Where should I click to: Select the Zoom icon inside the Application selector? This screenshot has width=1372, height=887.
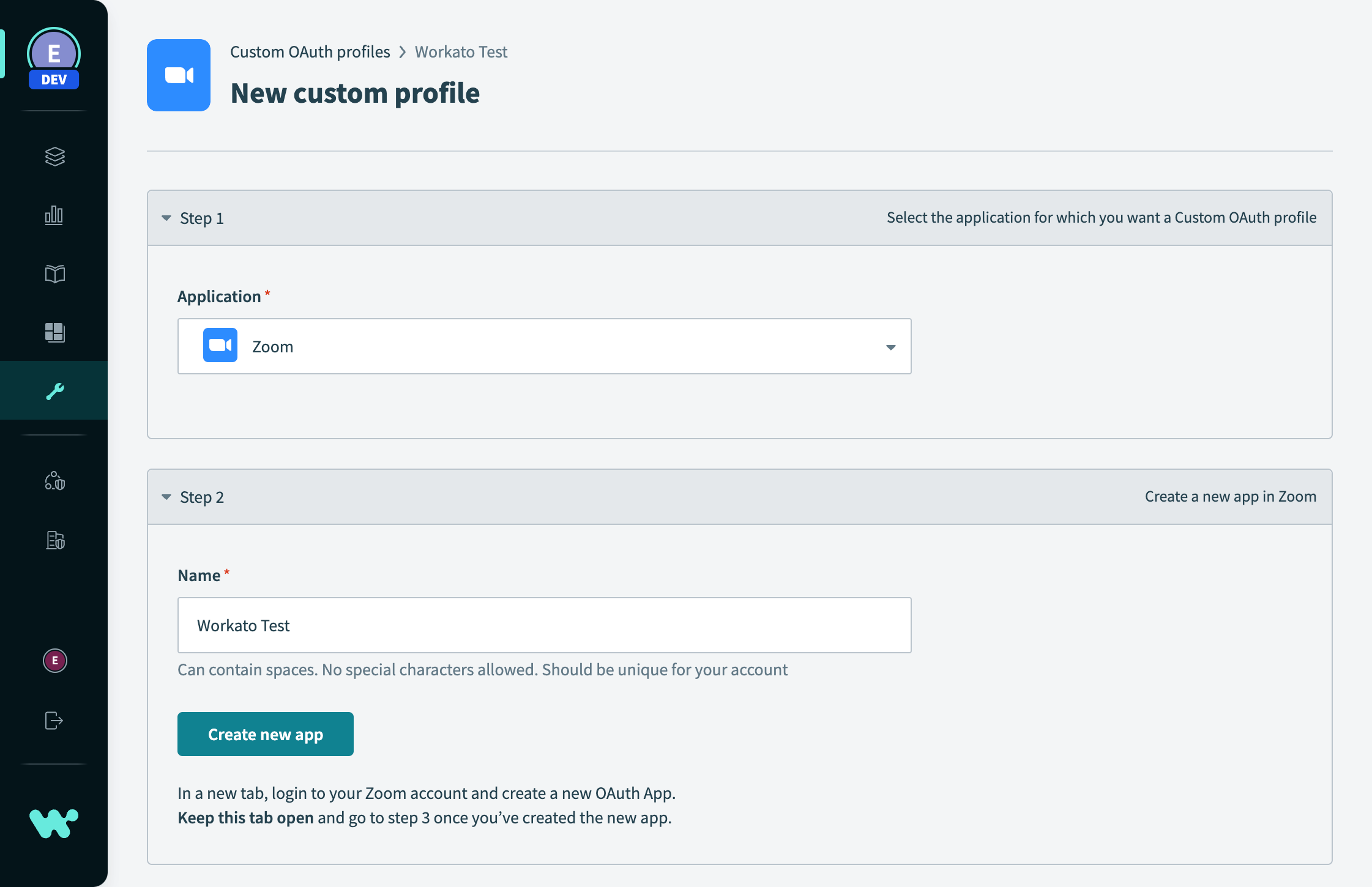220,346
